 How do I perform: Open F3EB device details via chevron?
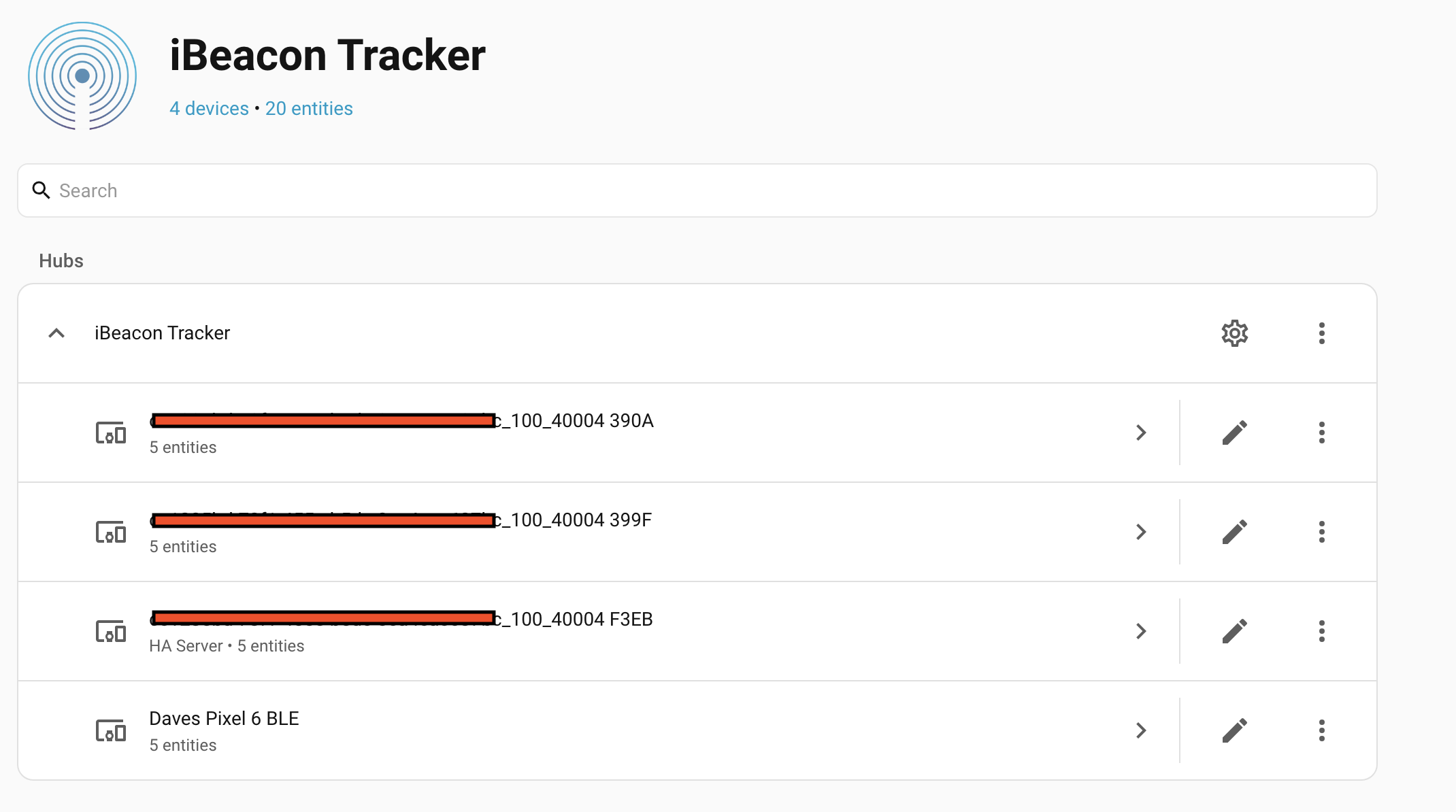click(x=1141, y=631)
